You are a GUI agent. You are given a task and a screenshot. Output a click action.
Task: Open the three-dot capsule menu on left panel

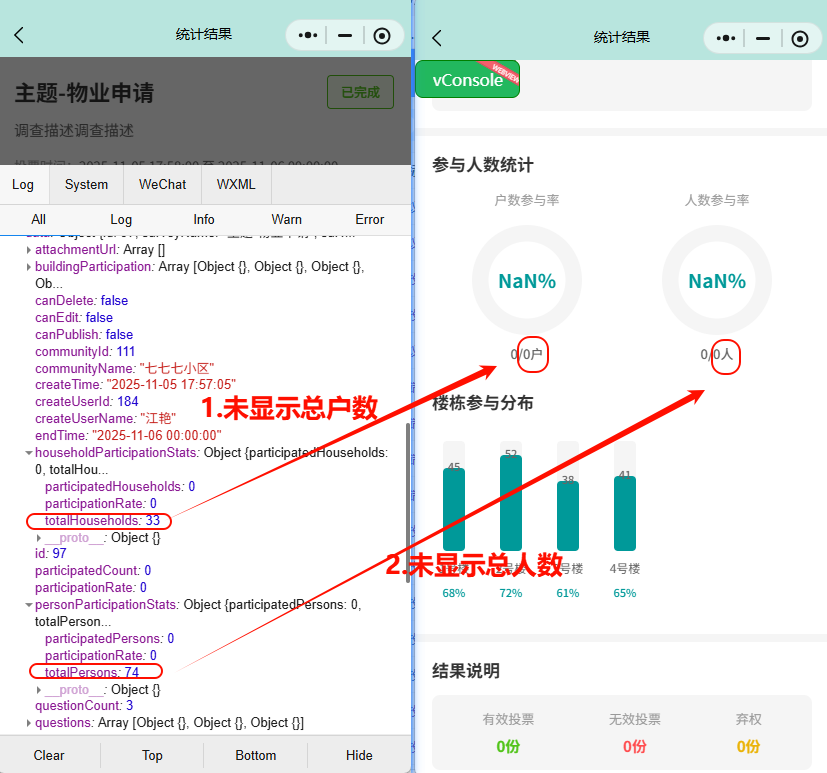tap(308, 35)
